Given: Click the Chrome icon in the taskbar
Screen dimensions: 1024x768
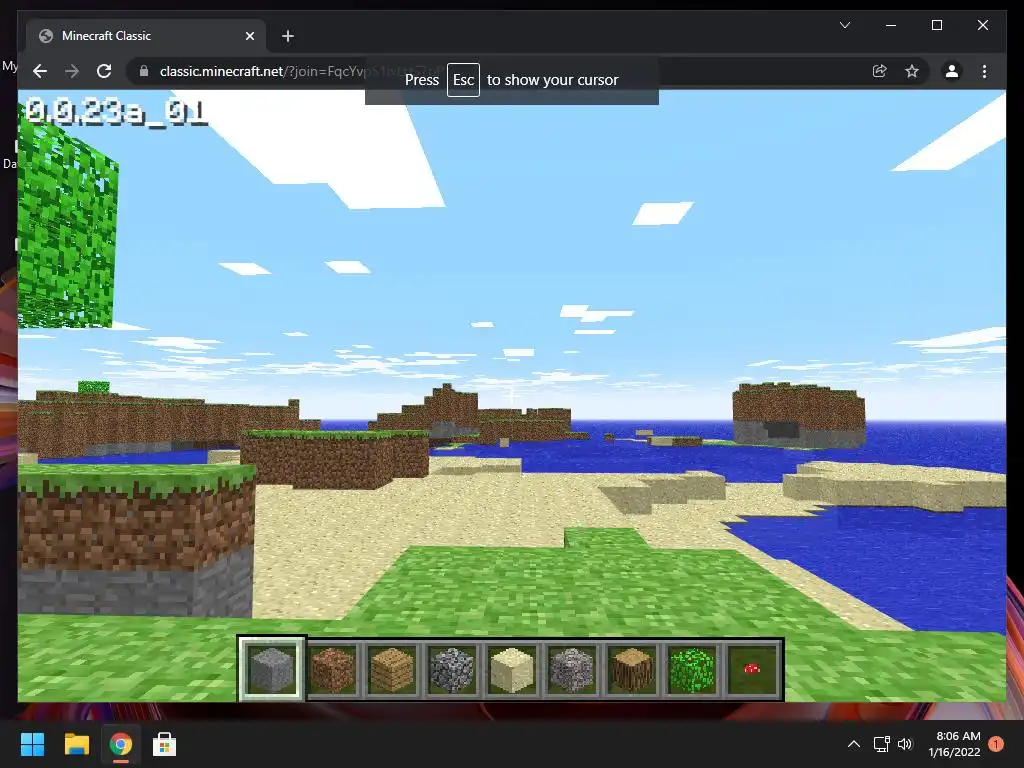Looking at the screenshot, I should pyautogui.click(x=120, y=744).
